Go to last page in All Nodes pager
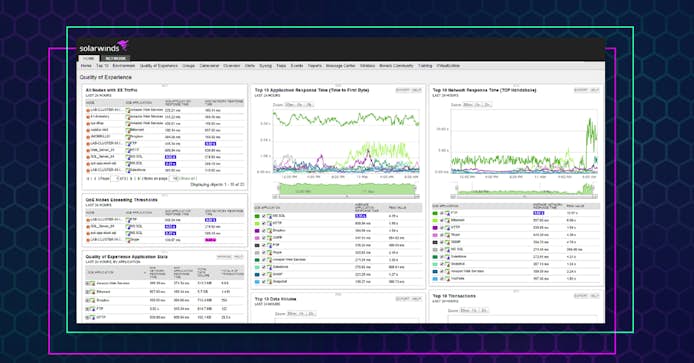This screenshot has height=363, width=694. tap(140, 179)
